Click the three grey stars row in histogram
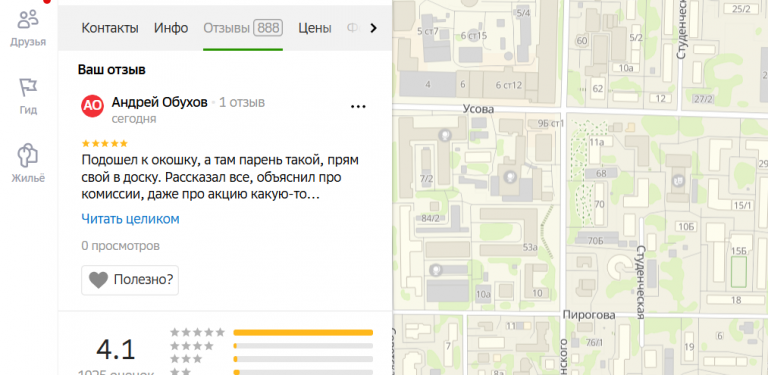 186,359
